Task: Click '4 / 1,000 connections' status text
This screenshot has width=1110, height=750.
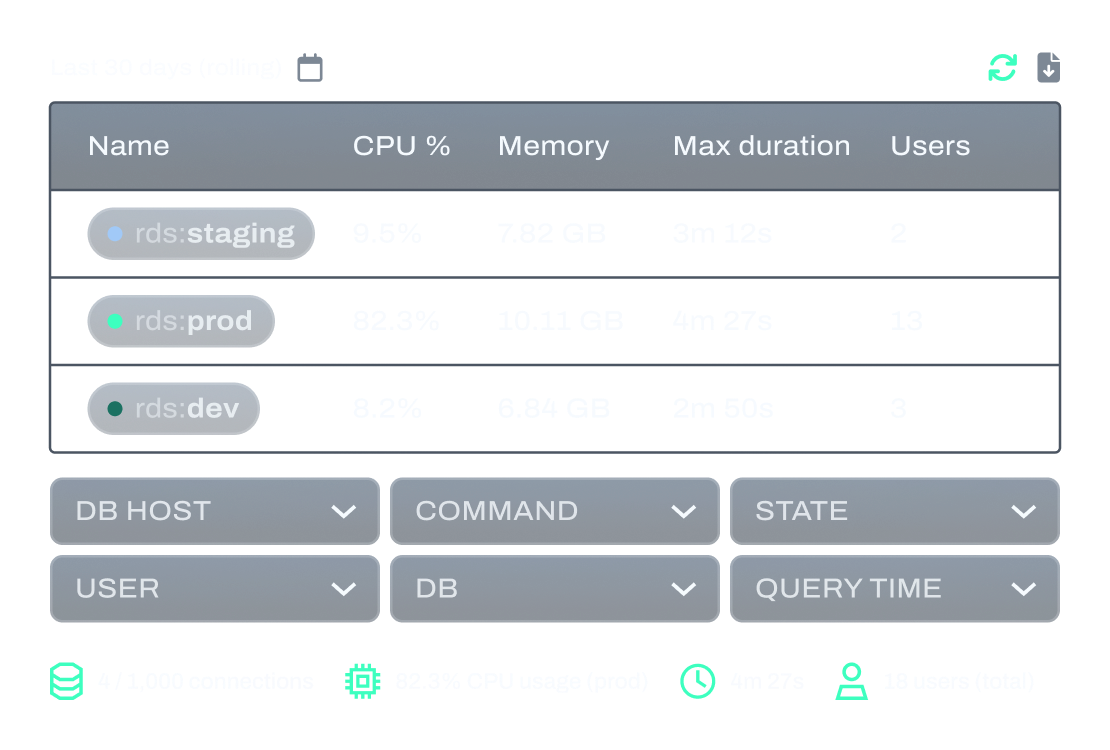Action: 206,681
